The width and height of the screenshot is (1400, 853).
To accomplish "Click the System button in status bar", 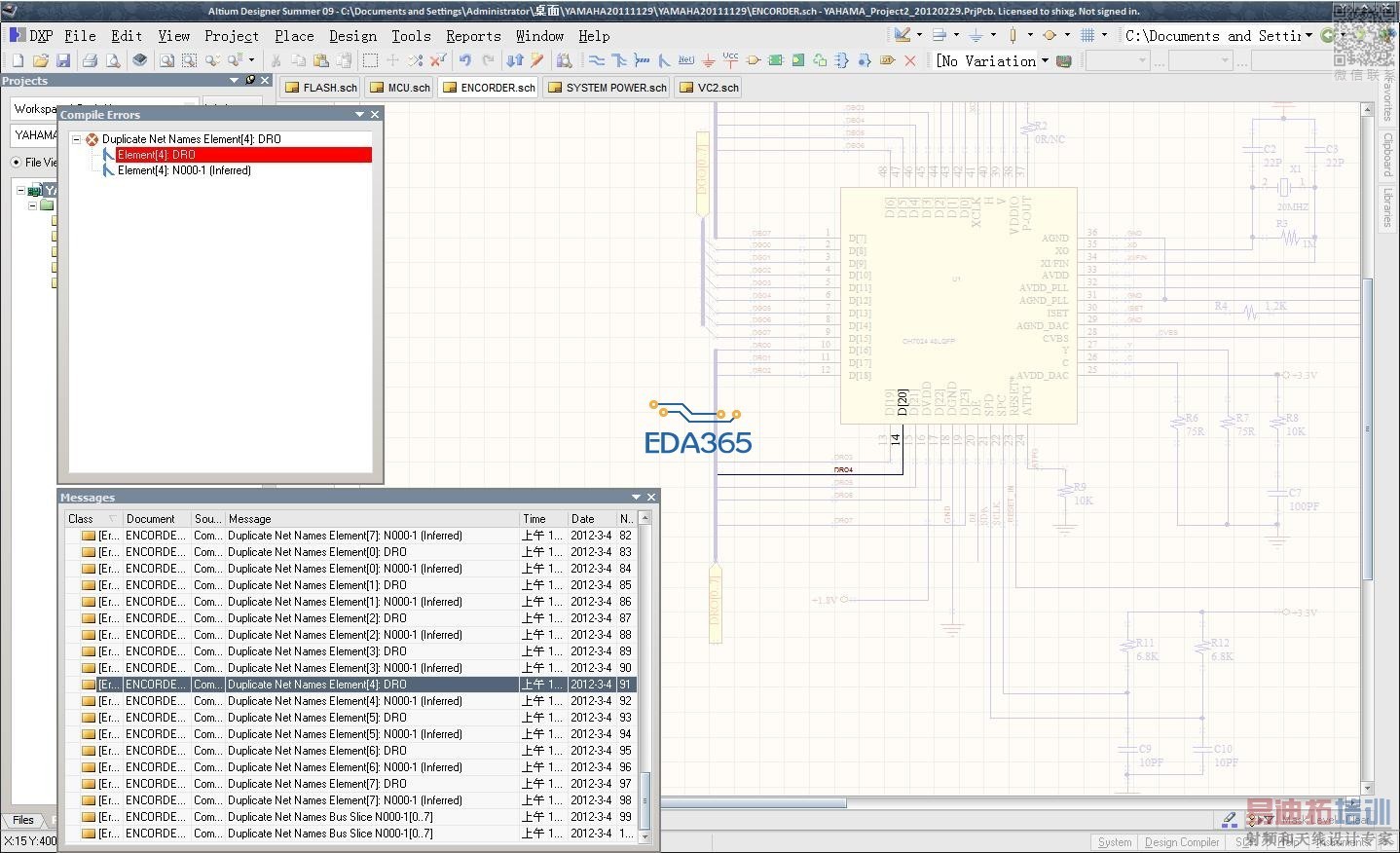I will (x=1115, y=842).
